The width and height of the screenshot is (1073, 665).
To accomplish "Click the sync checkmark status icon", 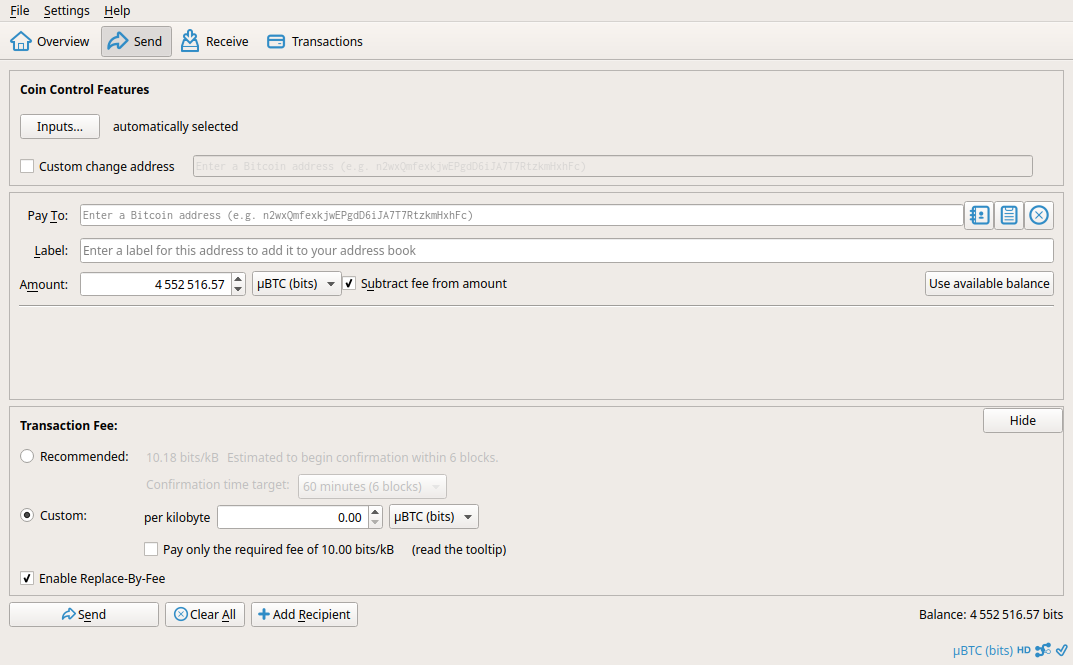I will (x=1061, y=650).
